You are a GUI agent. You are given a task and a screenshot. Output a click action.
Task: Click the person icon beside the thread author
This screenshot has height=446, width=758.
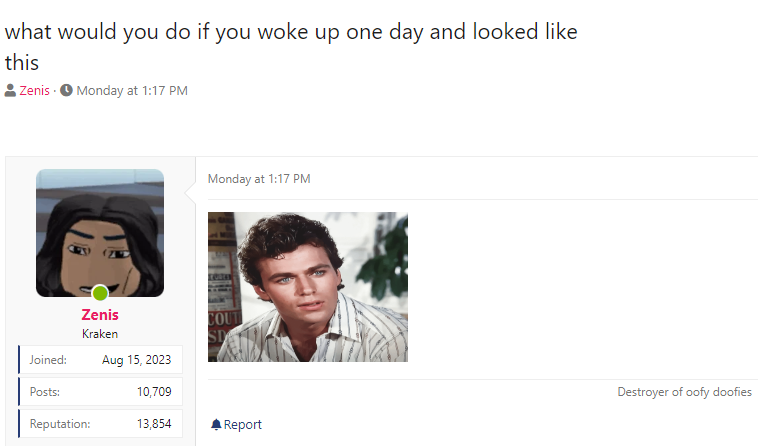(10, 91)
